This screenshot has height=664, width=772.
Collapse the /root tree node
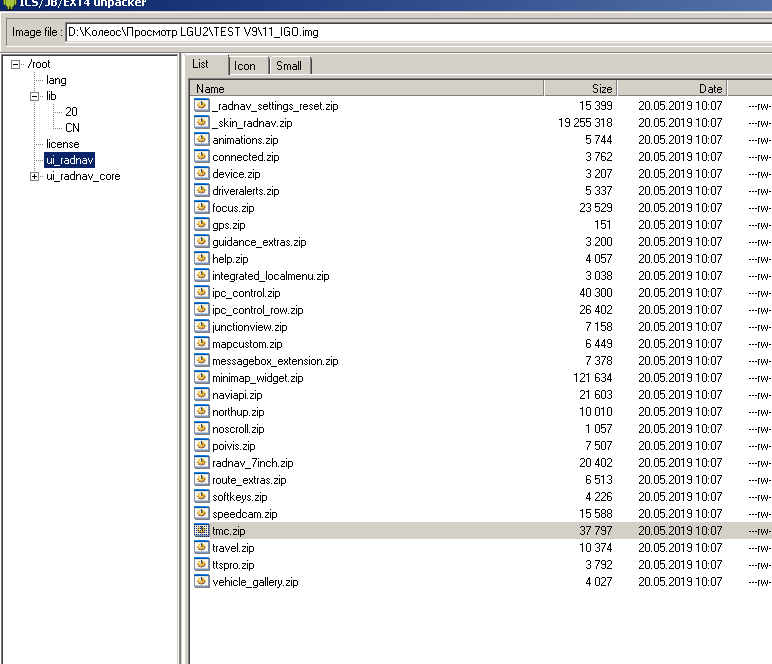click(x=15, y=64)
